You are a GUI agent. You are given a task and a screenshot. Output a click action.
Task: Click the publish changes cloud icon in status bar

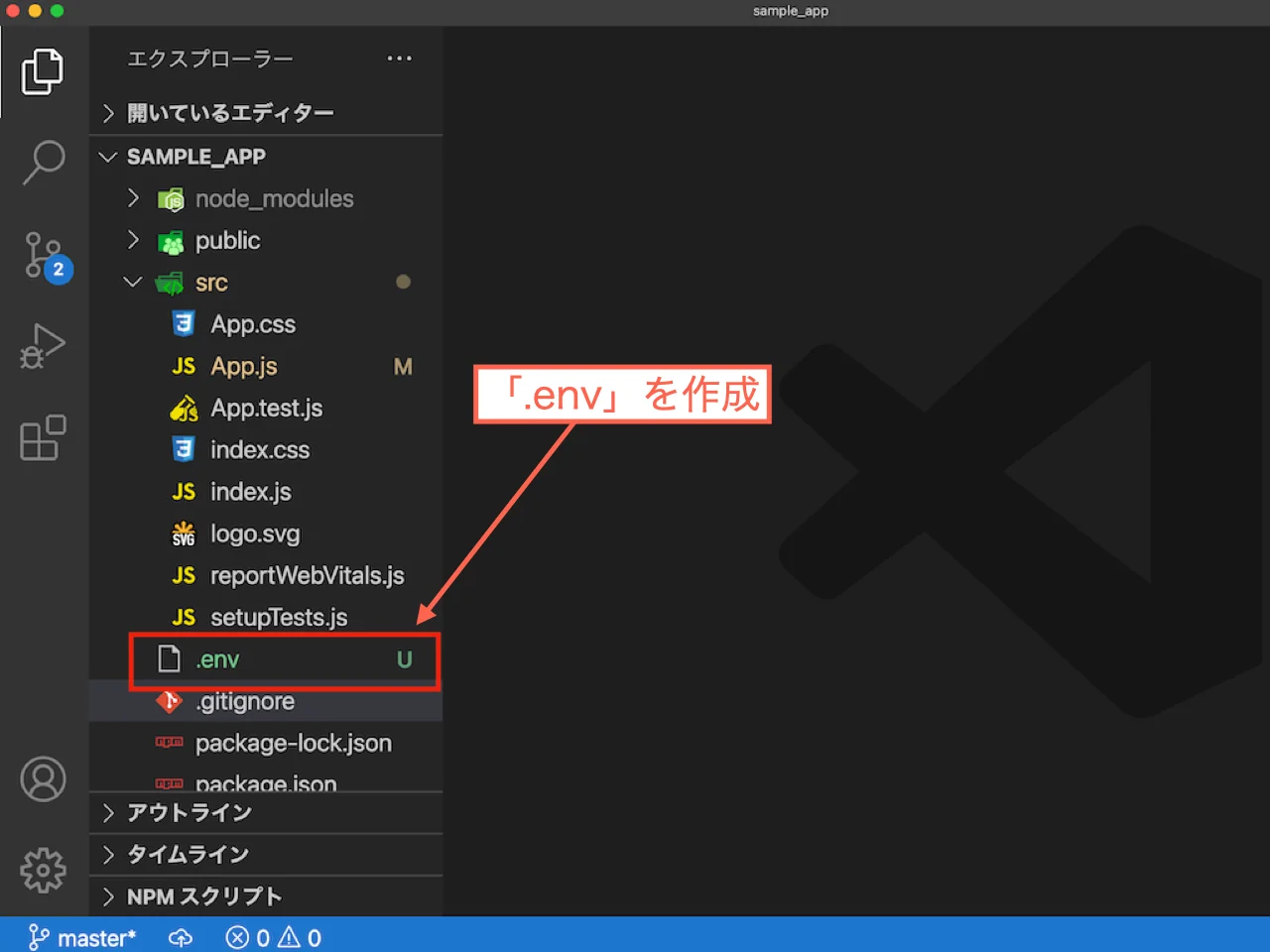(x=180, y=937)
